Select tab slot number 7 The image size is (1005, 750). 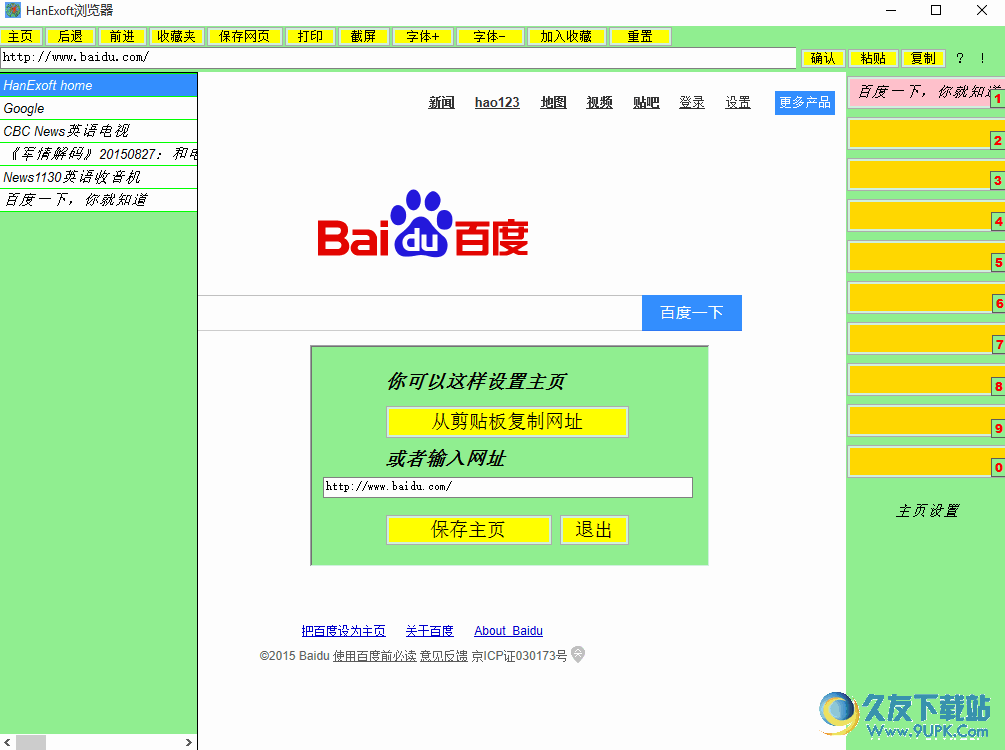[926, 339]
